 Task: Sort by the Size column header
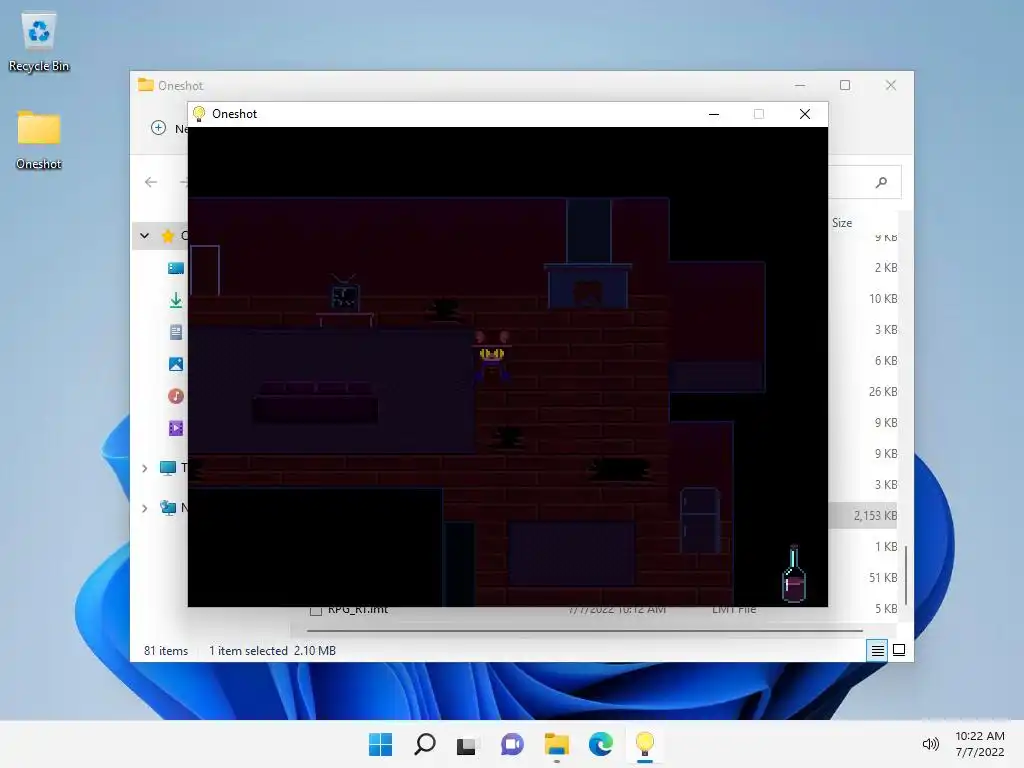(x=842, y=223)
